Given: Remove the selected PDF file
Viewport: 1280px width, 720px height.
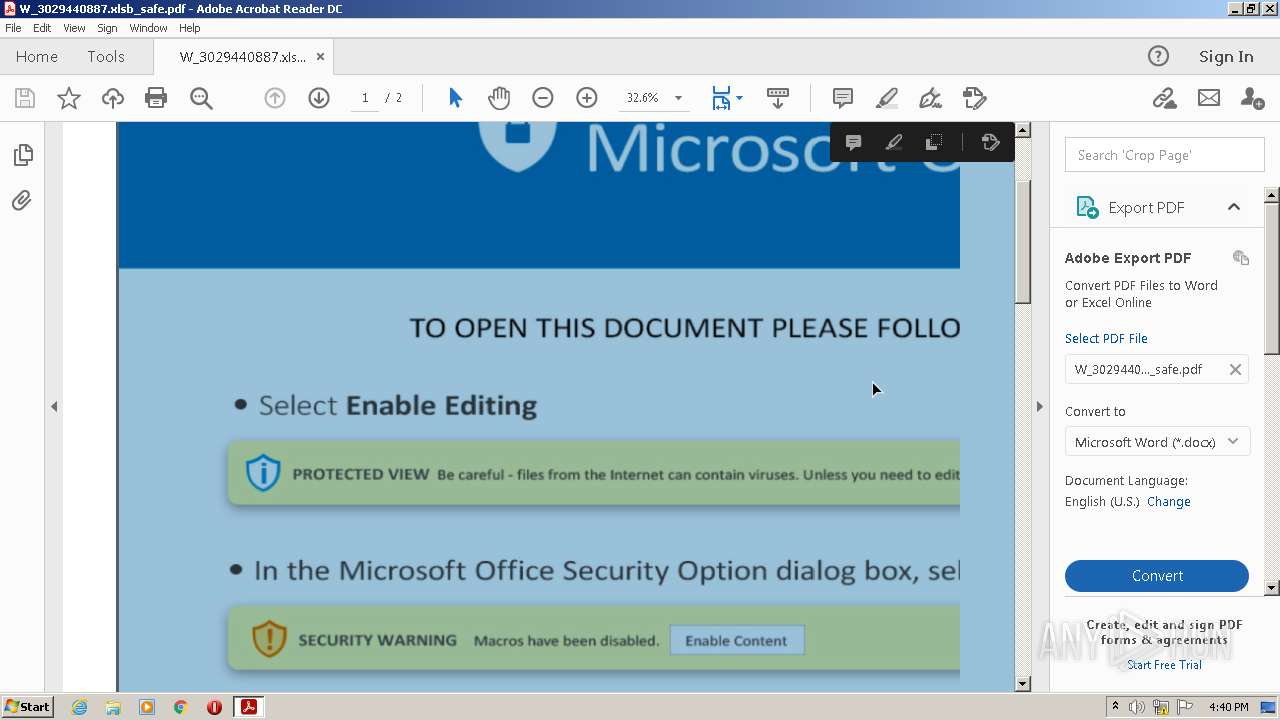Looking at the screenshot, I should 1235,370.
